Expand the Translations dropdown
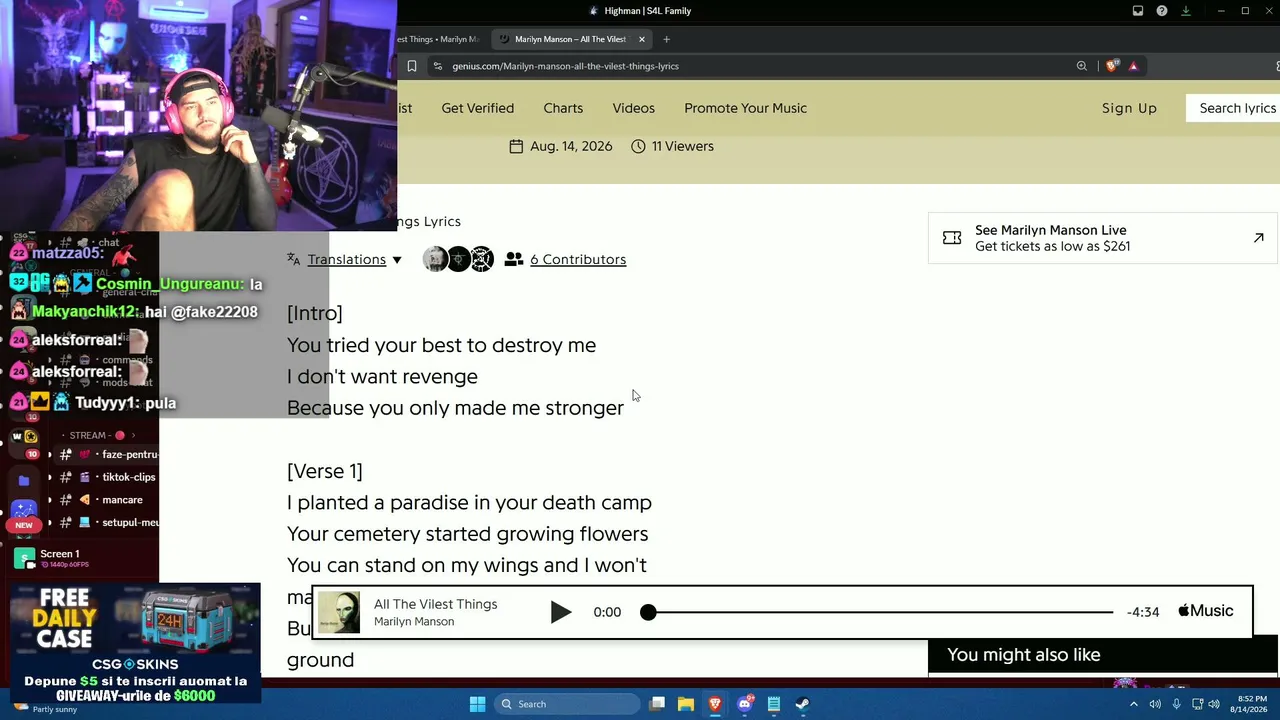 click(354, 259)
